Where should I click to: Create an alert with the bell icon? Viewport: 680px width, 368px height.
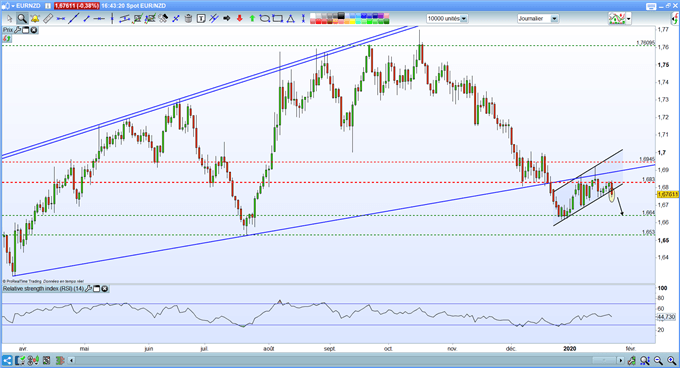(35, 19)
